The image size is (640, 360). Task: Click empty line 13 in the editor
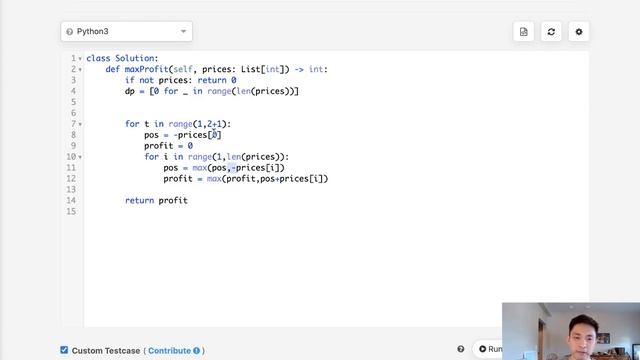point(336,190)
